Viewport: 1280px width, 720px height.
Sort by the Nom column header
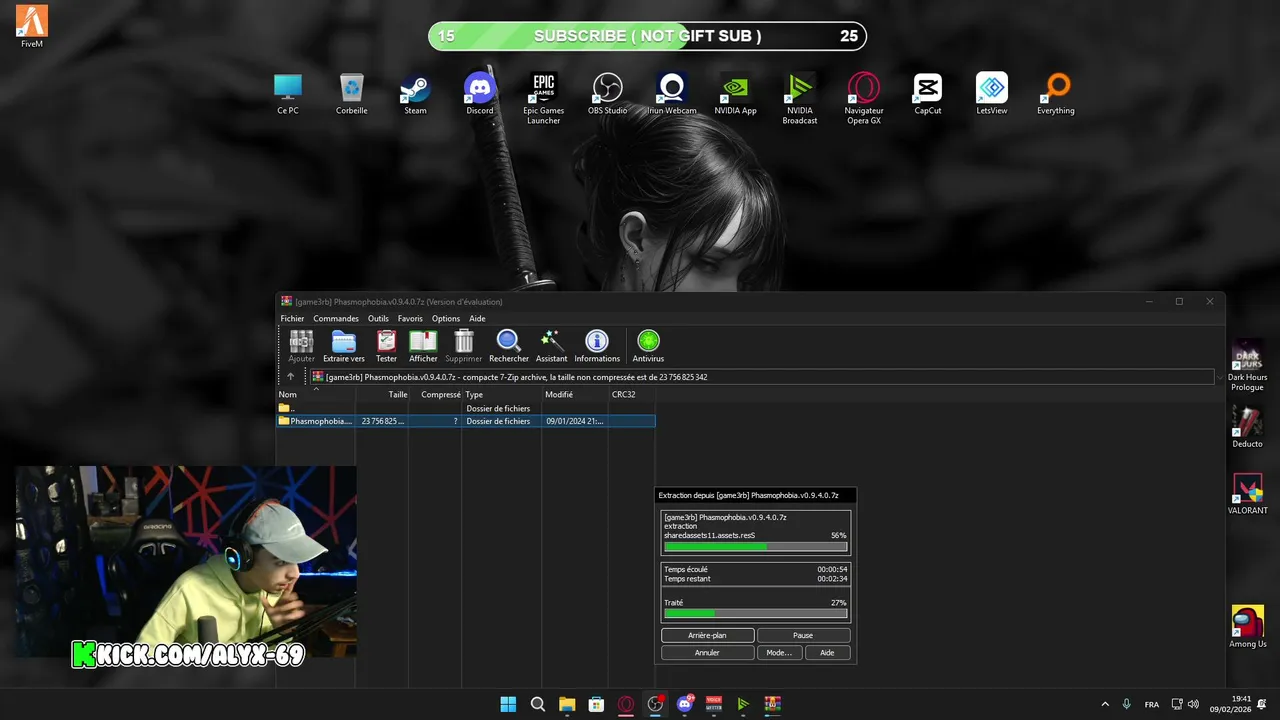315,394
